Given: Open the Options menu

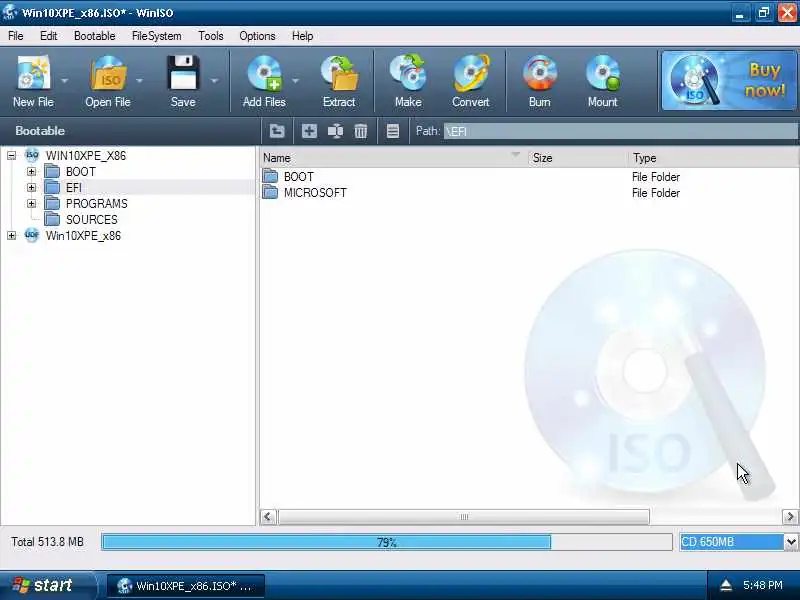Looking at the screenshot, I should pos(257,36).
